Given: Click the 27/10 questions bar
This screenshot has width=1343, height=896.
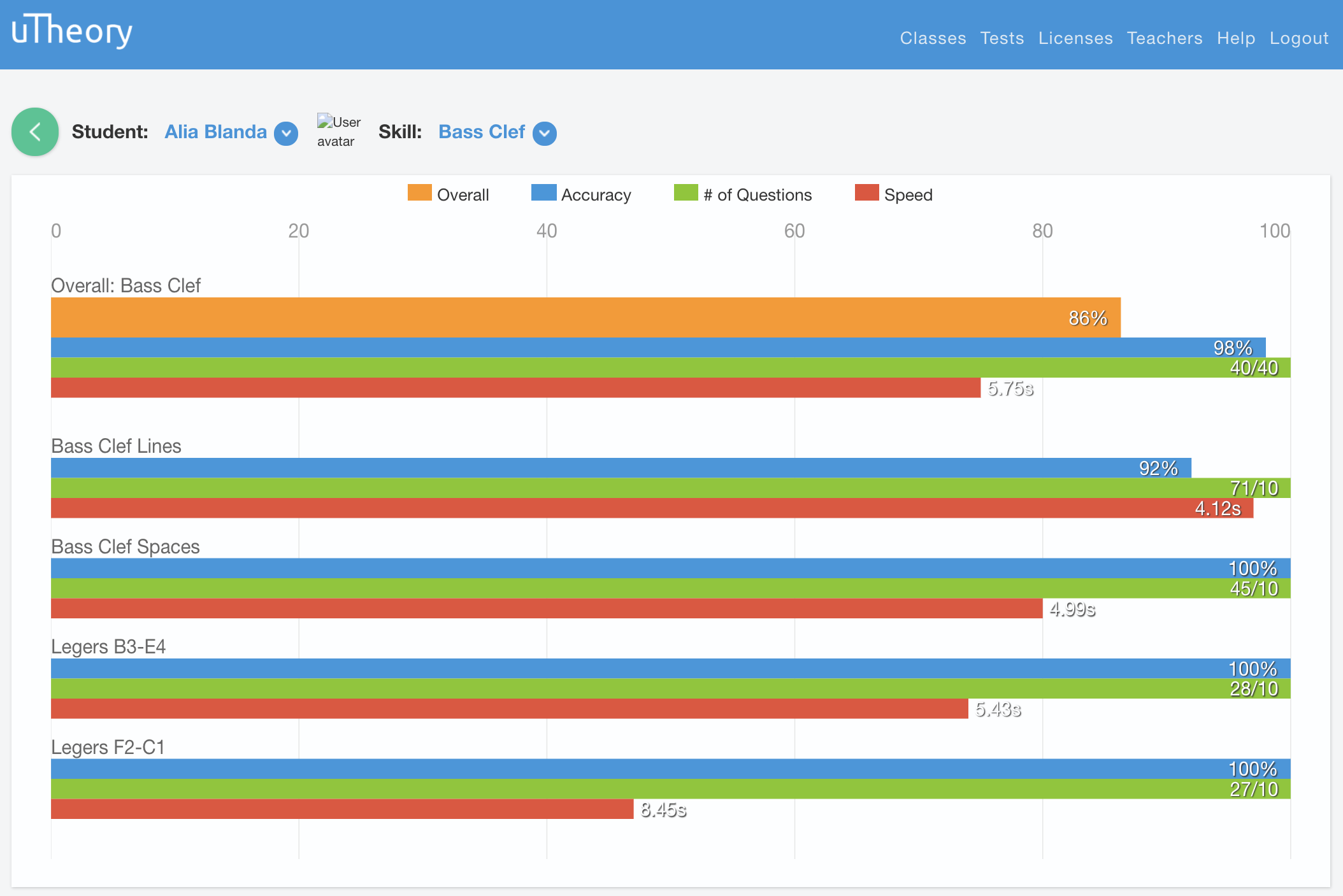Looking at the screenshot, I should [x=671, y=789].
